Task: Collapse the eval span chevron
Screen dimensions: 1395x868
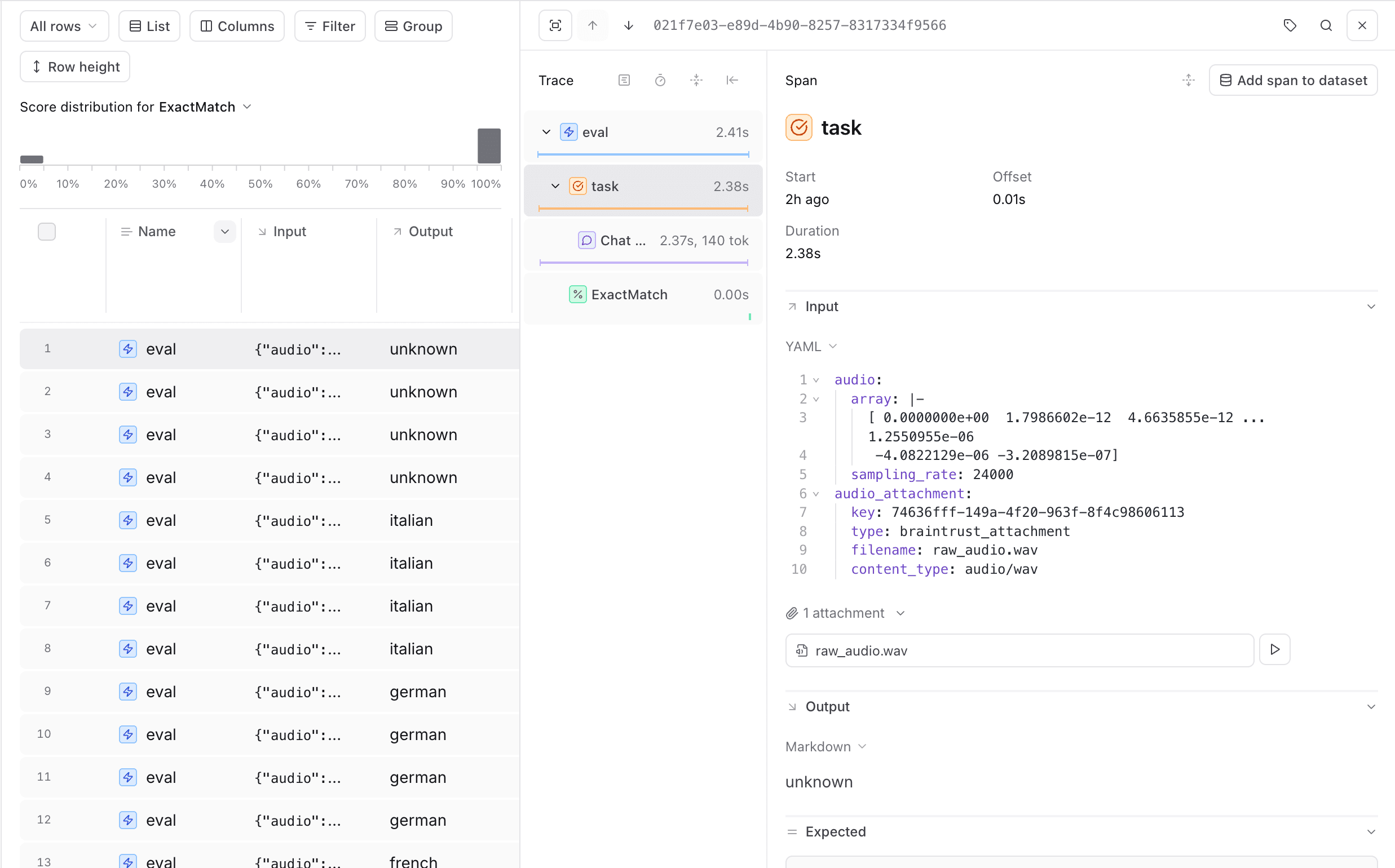Action: 546,132
